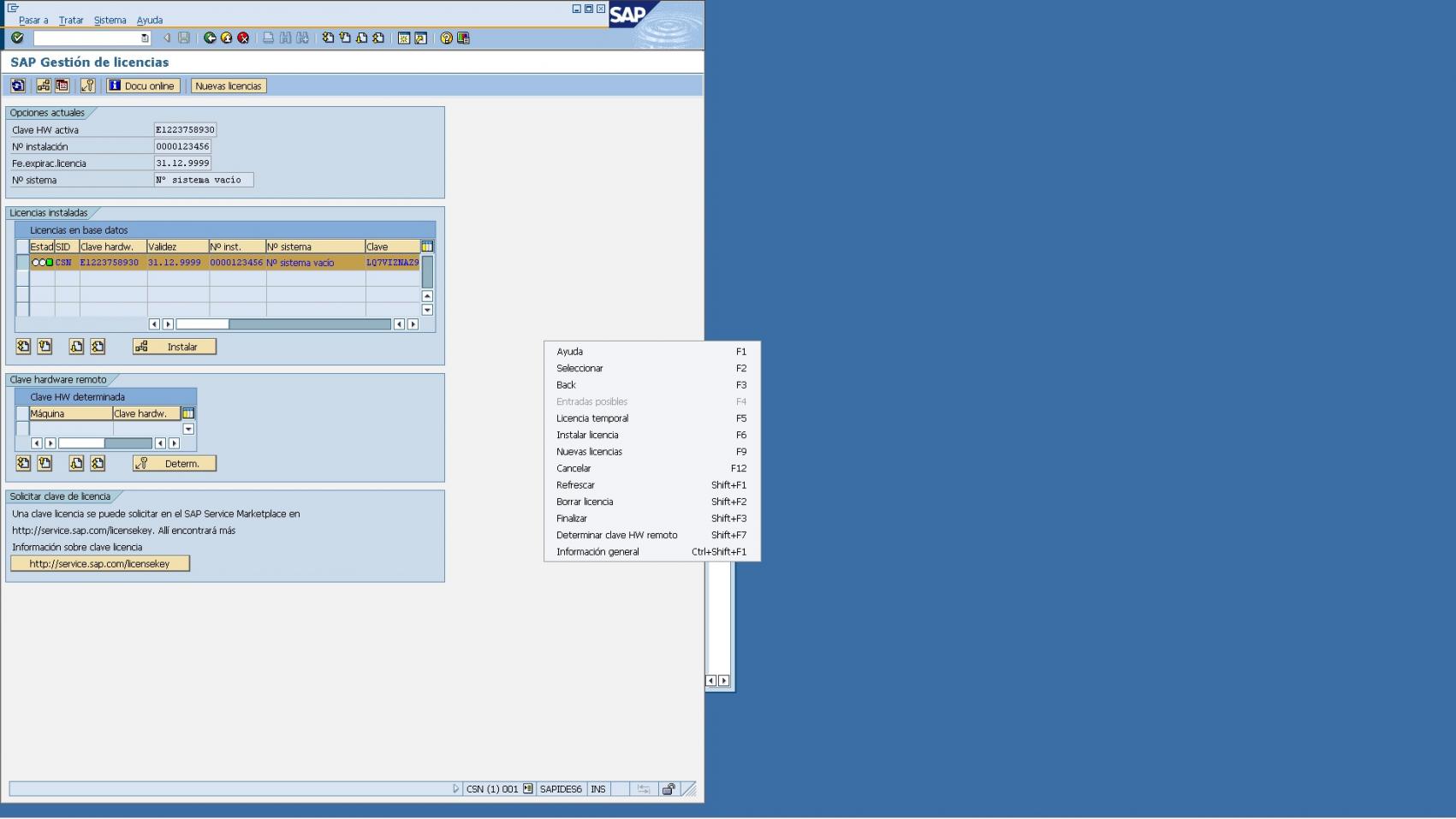Click the Find next binoculars-plus icon

[x=302, y=38]
